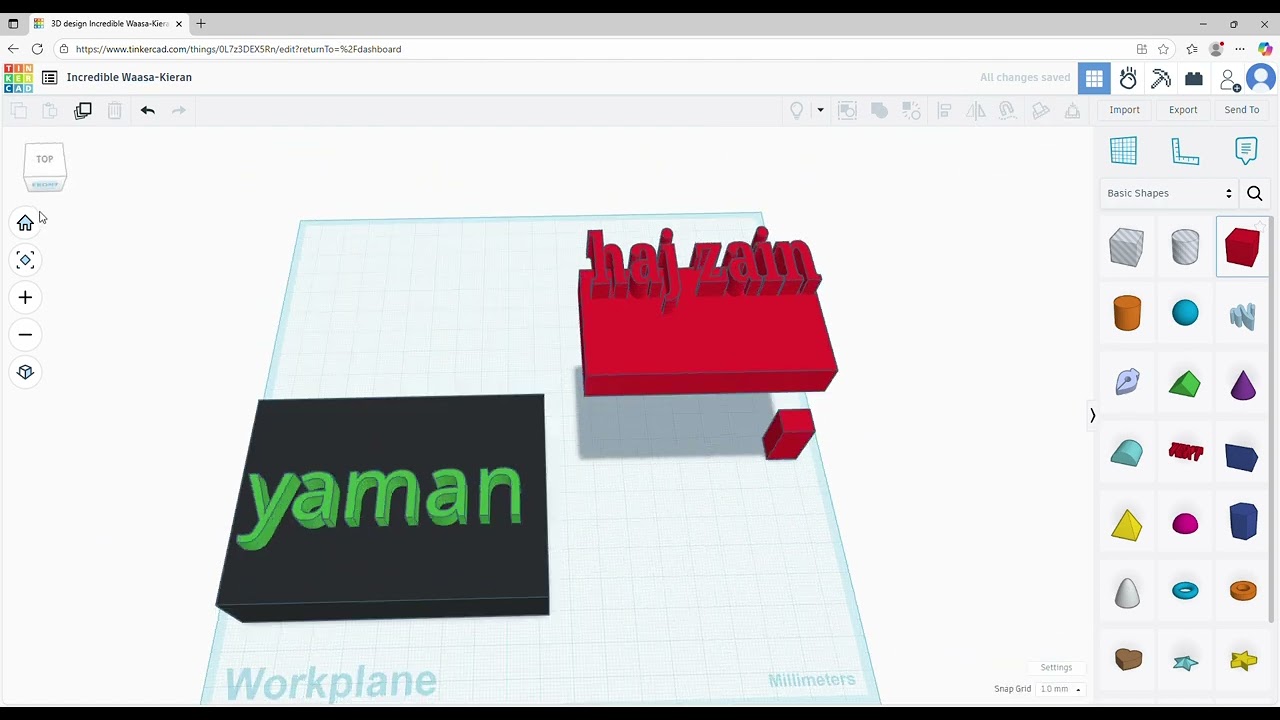Open the Sim Lab icon
The height and width of the screenshot is (720, 1280).
click(x=1128, y=78)
